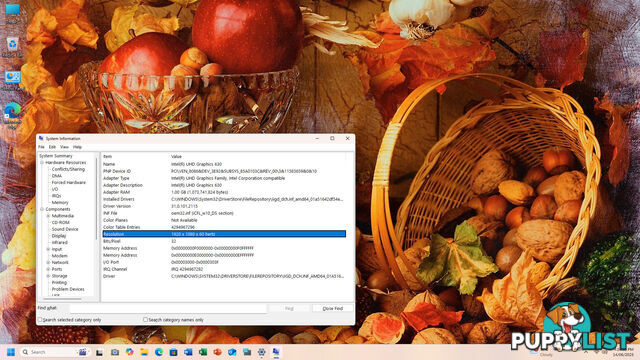Open Microsoft Store from the taskbar
Image resolution: width=640 pixels, height=360 pixels.
tap(173, 352)
